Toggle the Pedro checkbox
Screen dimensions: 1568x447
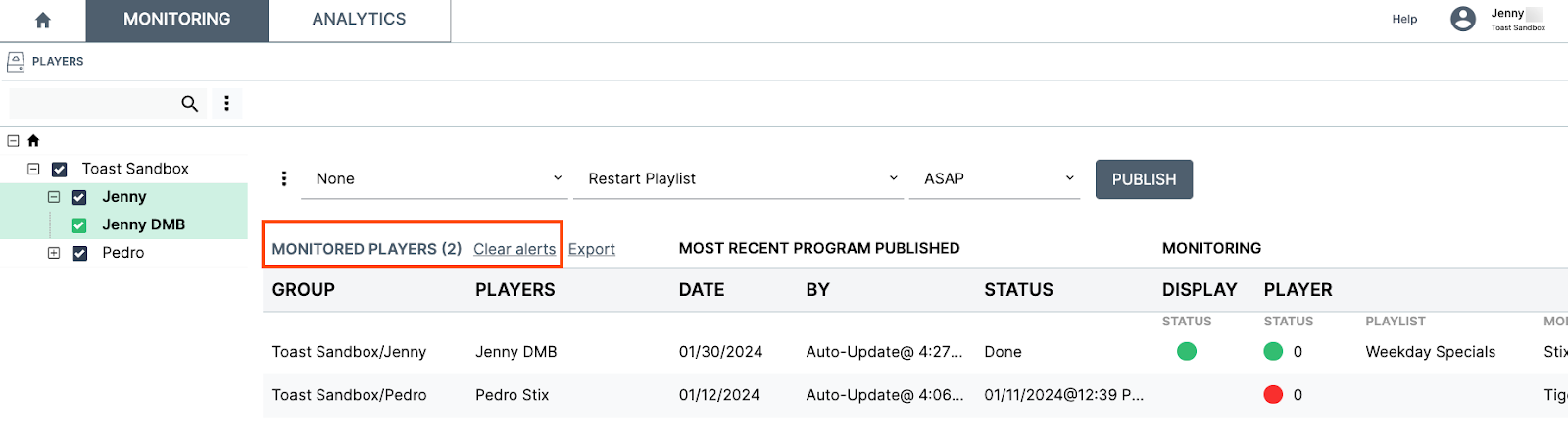click(80, 253)
